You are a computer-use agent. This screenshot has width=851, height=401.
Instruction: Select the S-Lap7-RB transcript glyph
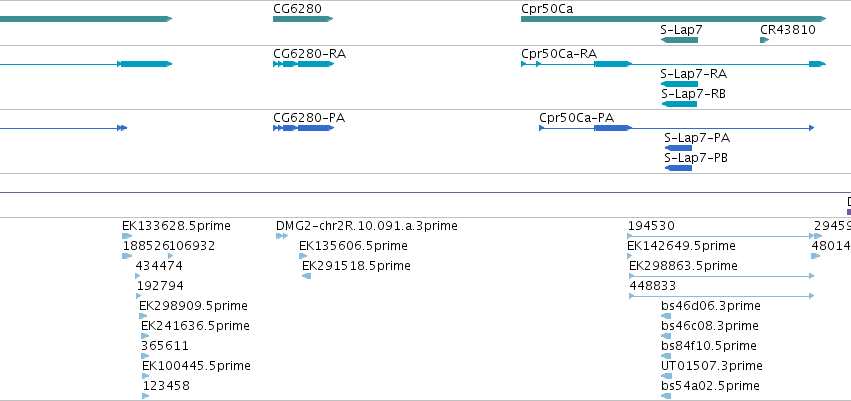click(679, 104)
